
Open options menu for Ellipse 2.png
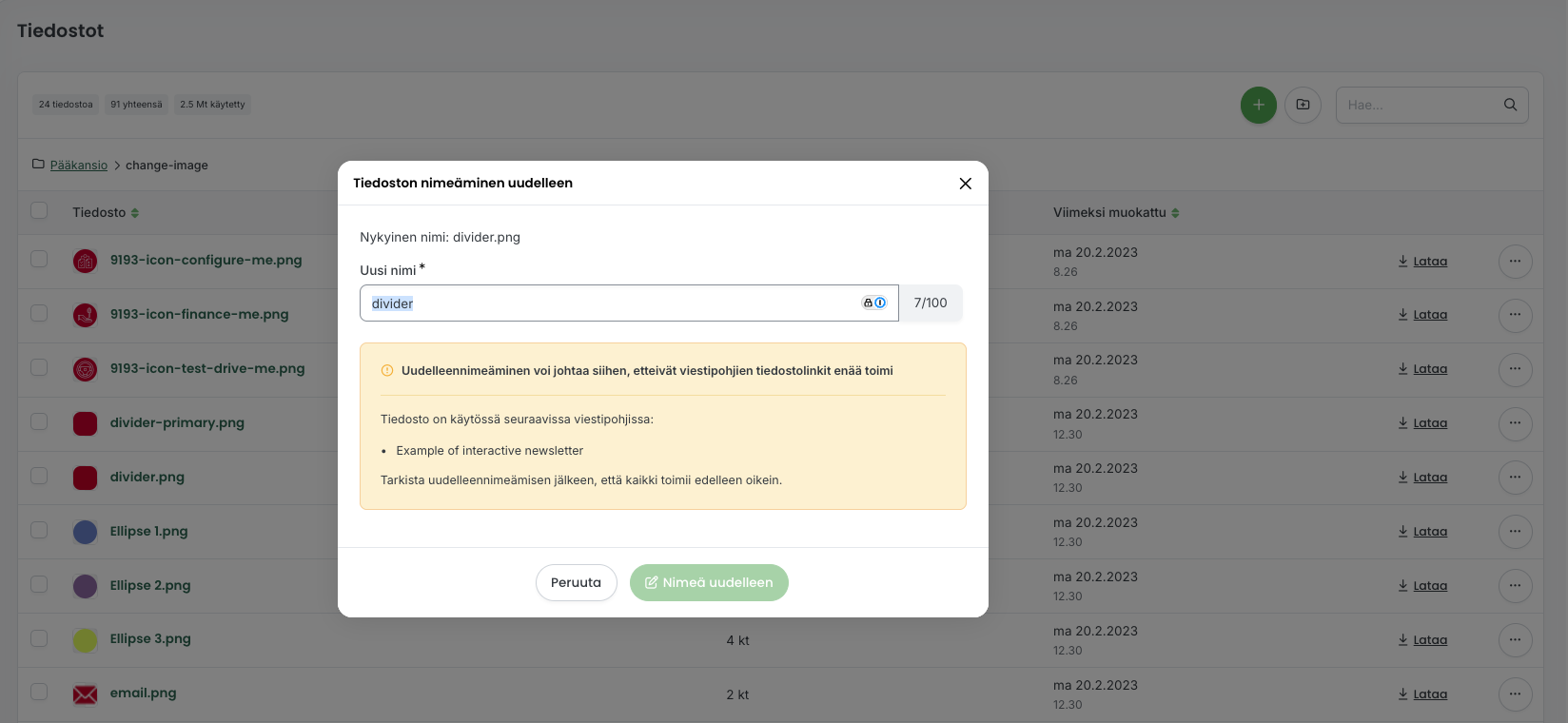pyautogui.click(x=1515, y=586)
